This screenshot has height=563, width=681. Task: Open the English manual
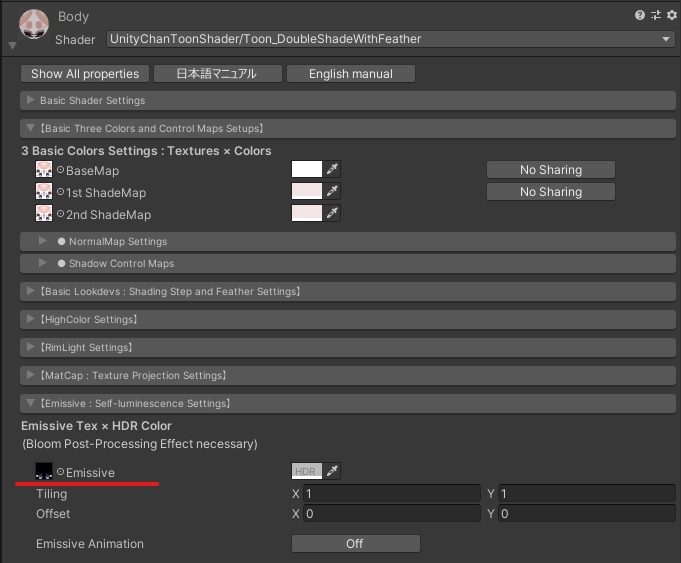tap(350, 74)
